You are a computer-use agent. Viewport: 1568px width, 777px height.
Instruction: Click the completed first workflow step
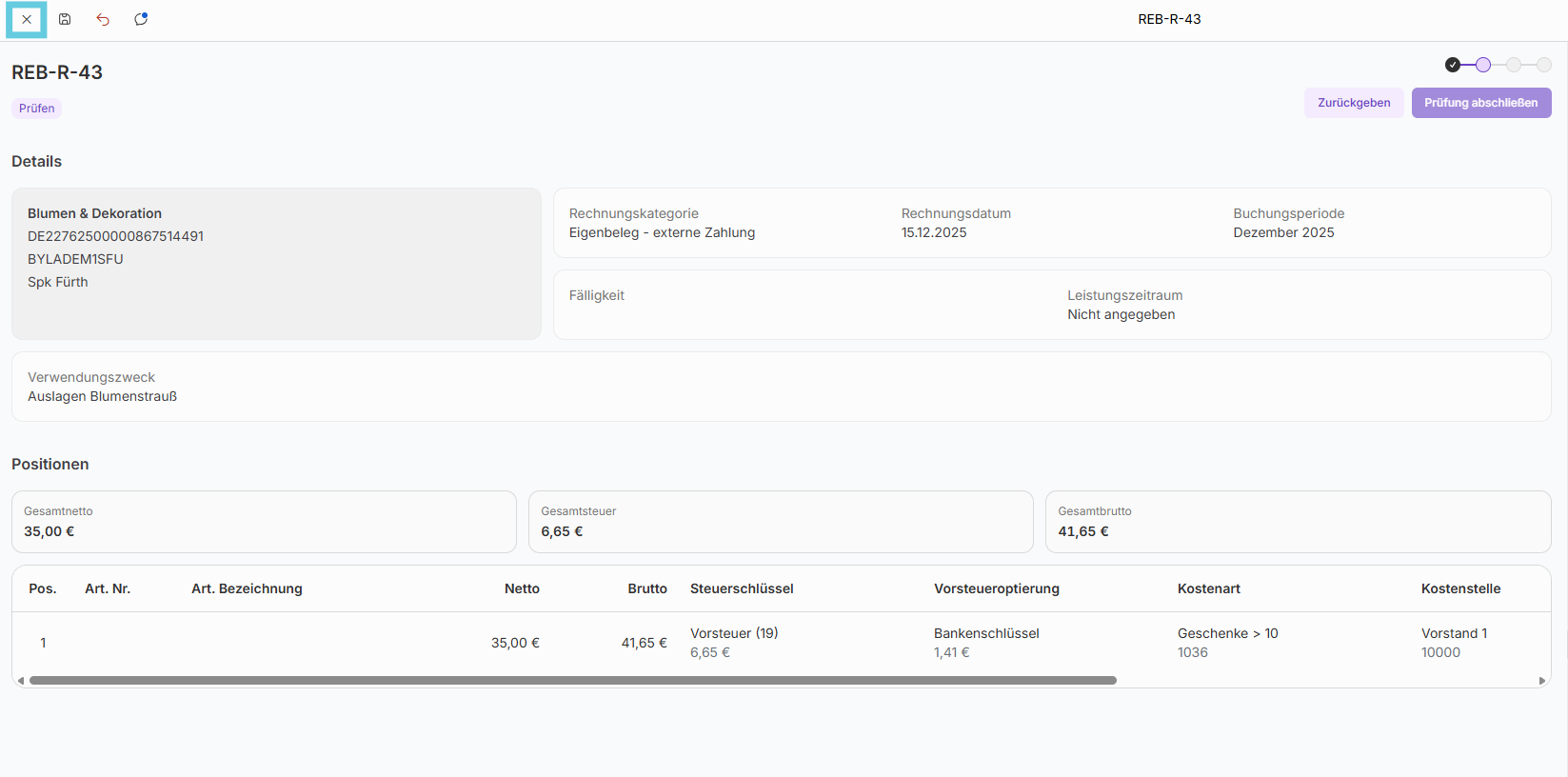[1453, 65]
